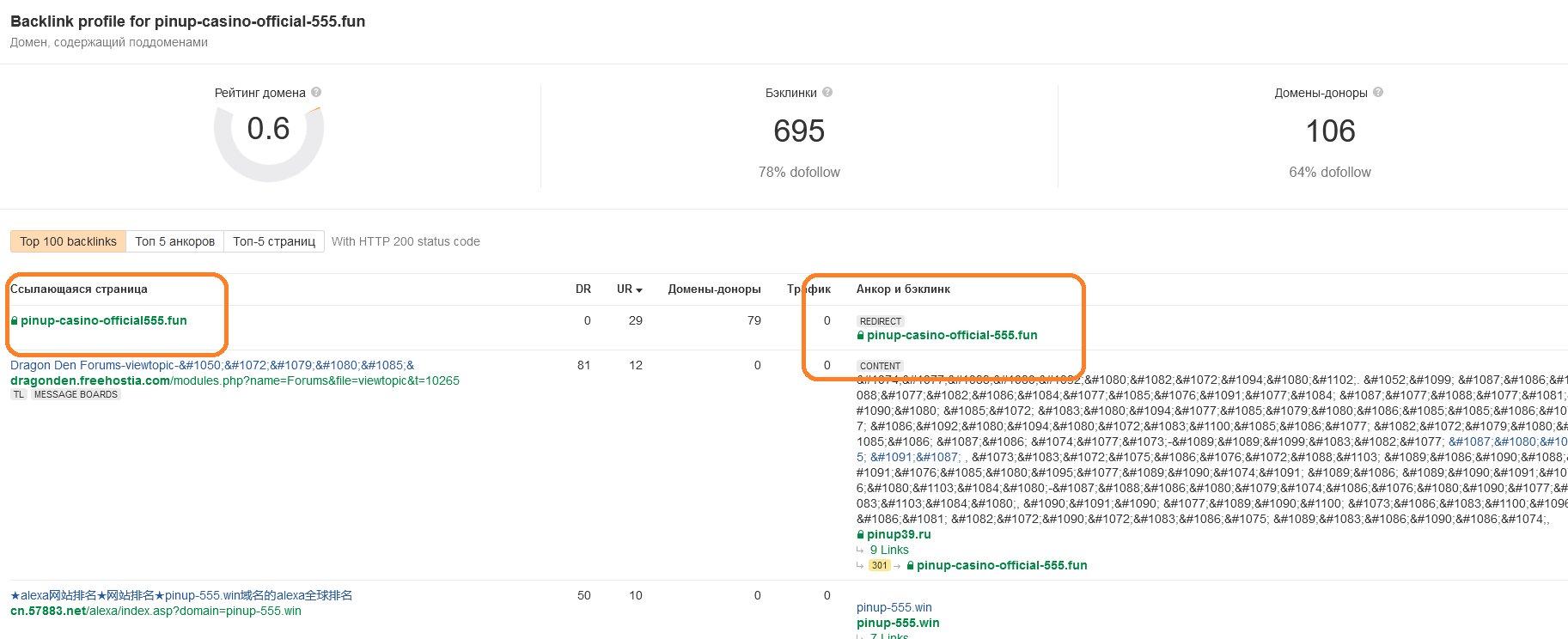
Task: Click the DR column header
Action: point(583,289)
